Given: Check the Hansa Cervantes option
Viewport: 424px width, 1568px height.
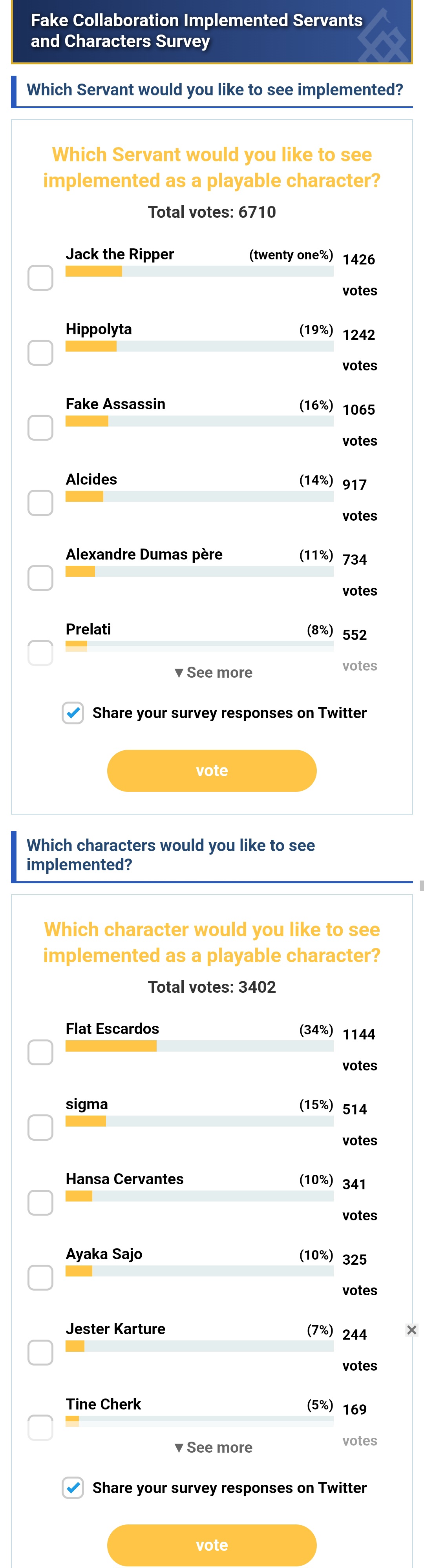Looking at the screenshot, I should 40,1203.
